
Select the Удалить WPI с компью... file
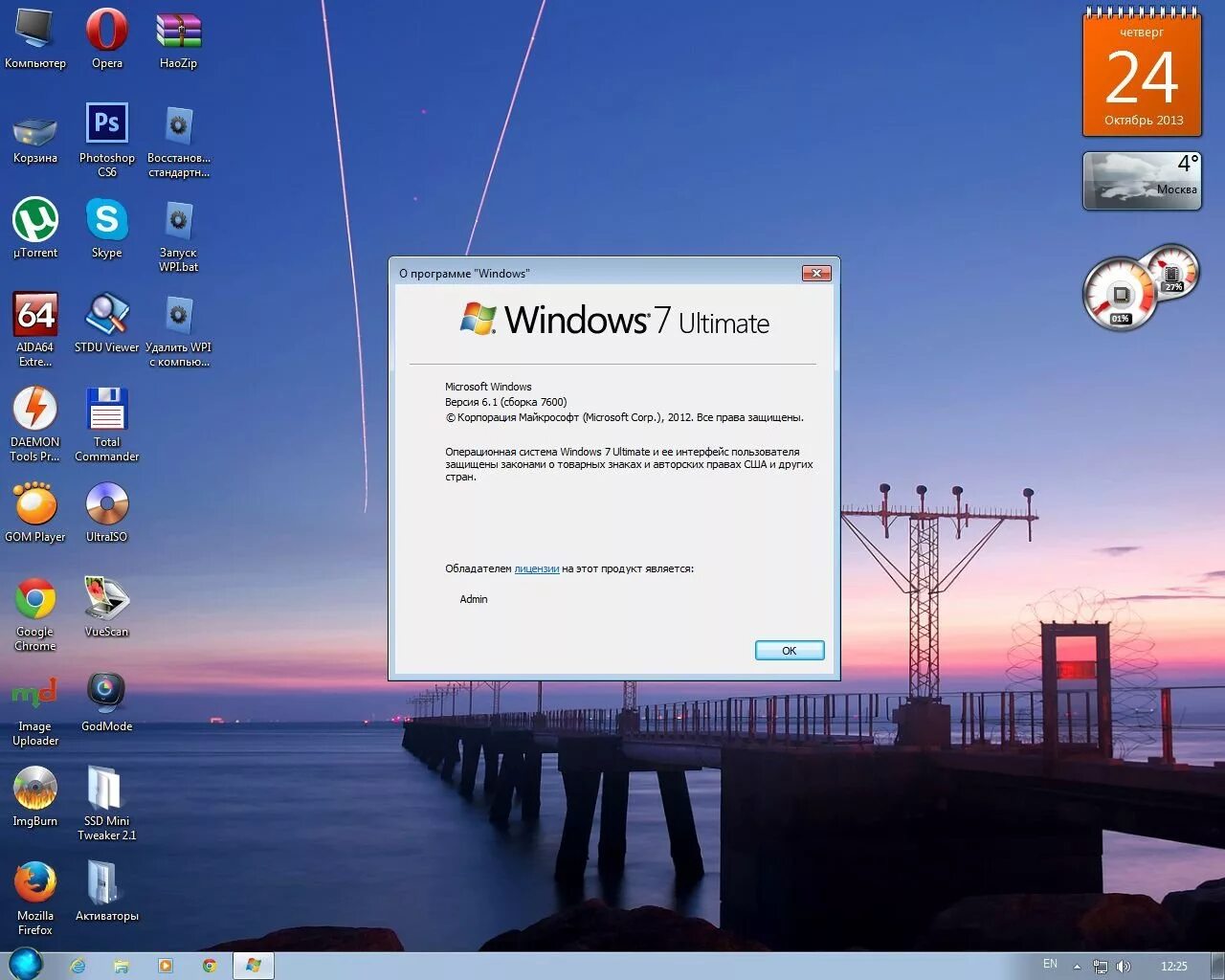[178, 329]
